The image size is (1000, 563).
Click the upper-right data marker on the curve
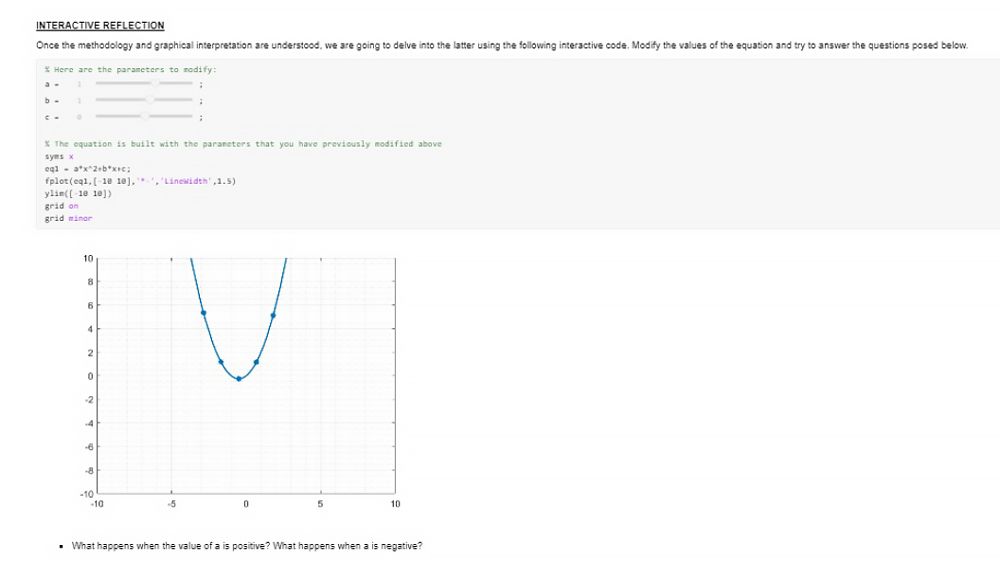tap(273, 315)
